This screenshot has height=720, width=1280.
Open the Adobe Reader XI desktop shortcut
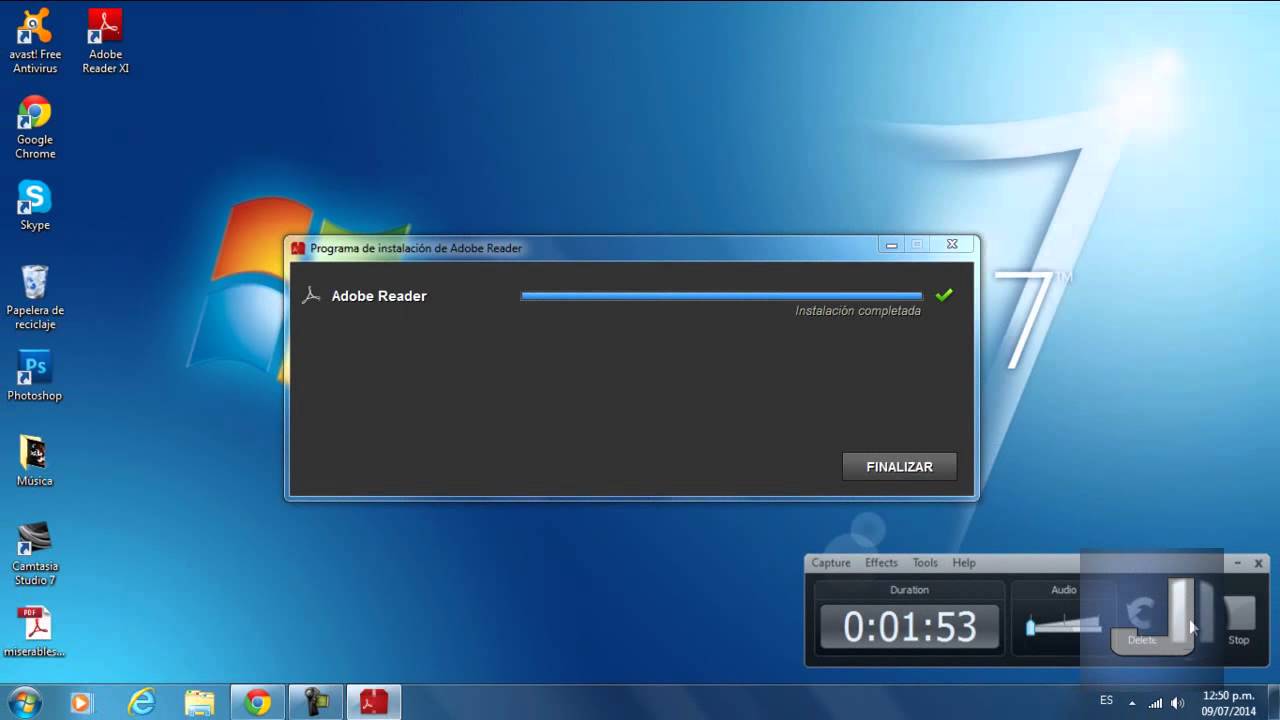coord(105,41)
